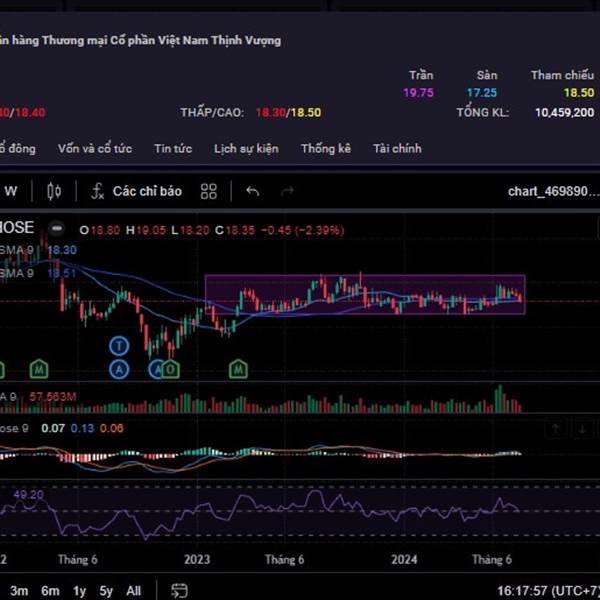
Task: Click the Sàn floor price 17.25
Action: pyautogui.click(x=482, y=93)
